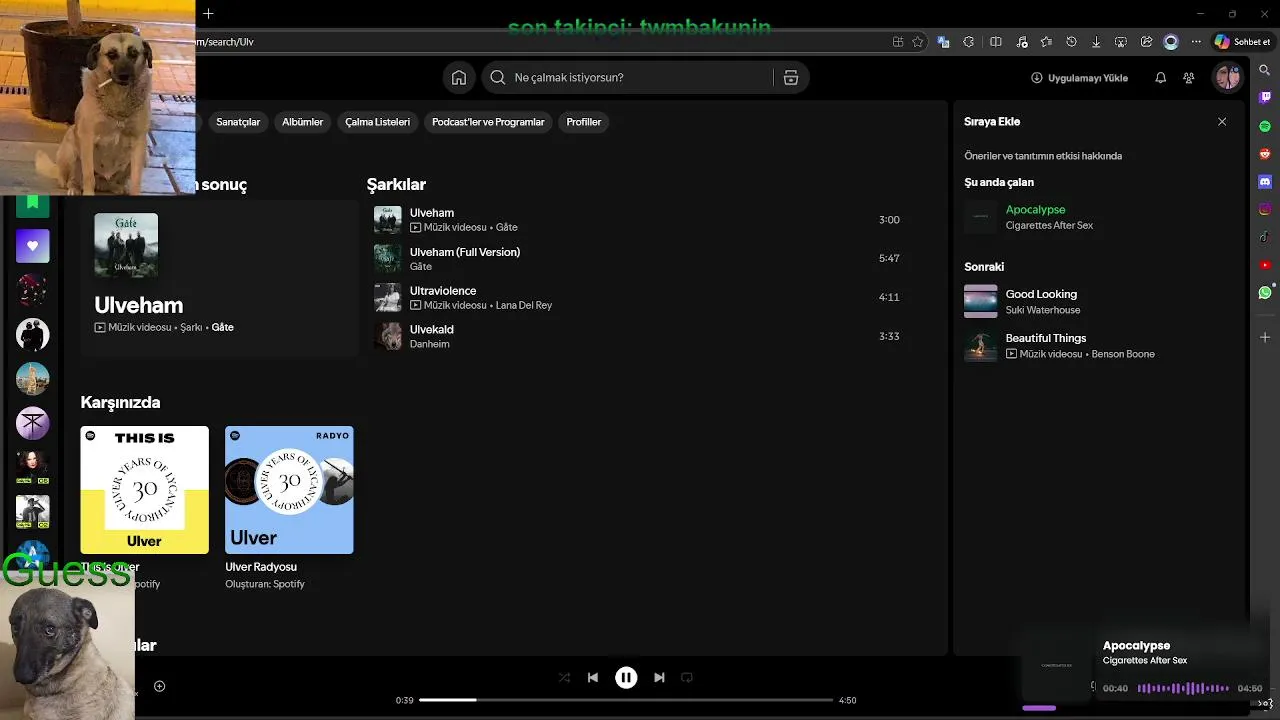1280x720 pixels.
Task: Select Good Looking in the queue
Action: pos(1041,294)
